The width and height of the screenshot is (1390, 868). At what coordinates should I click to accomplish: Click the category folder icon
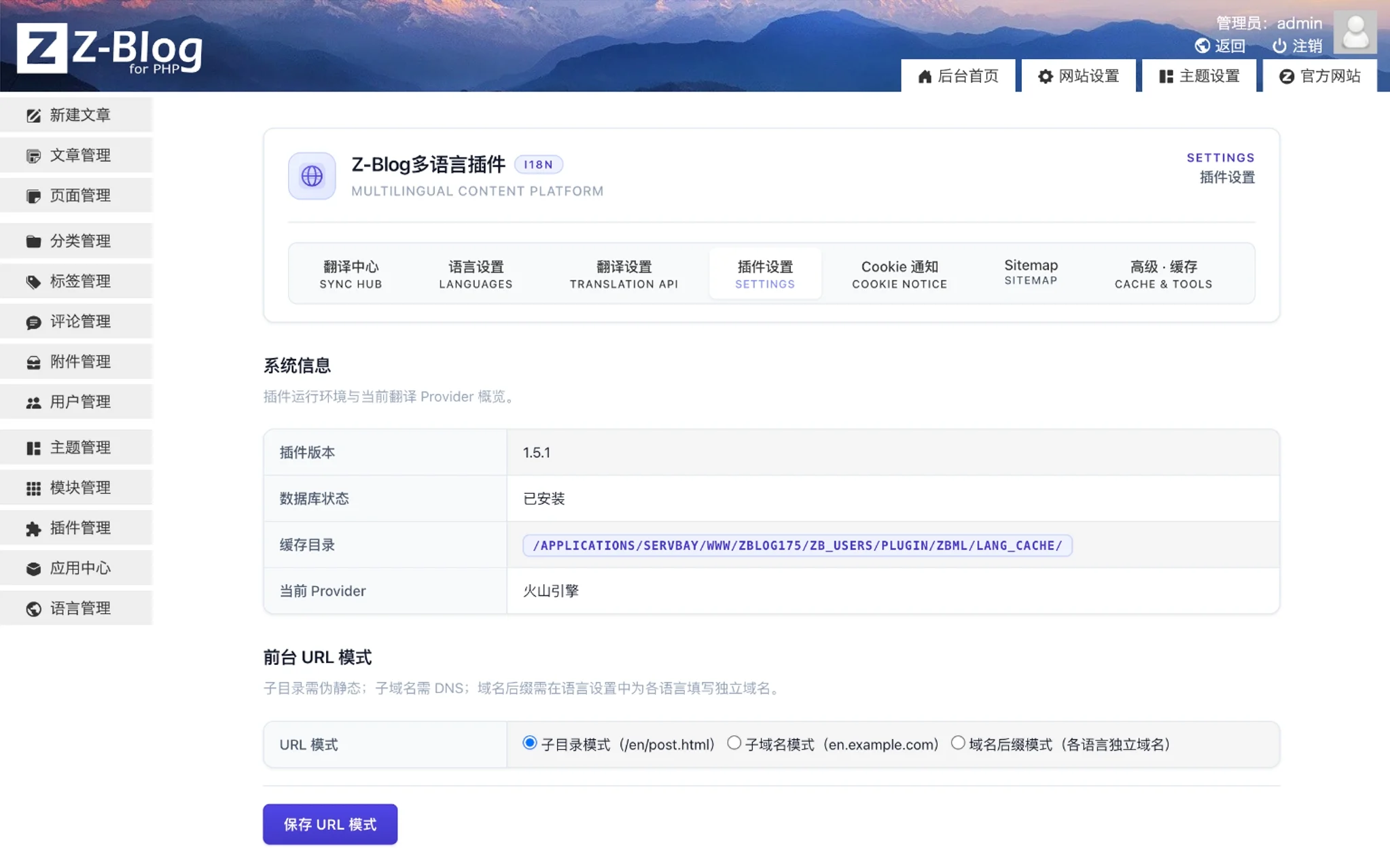[33, 241]
